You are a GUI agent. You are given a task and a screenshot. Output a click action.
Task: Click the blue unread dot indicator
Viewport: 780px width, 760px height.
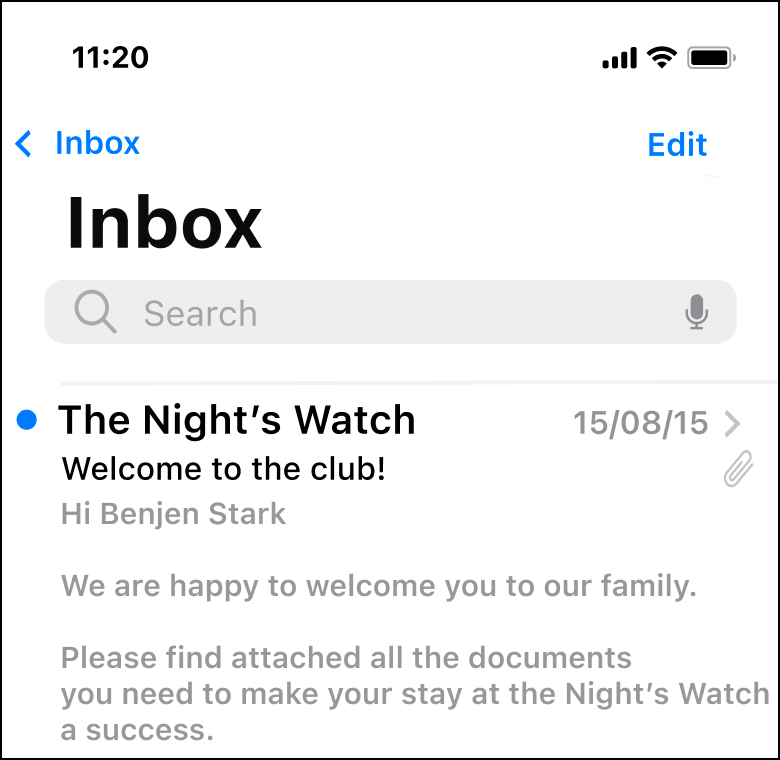[x=27, y=420]
